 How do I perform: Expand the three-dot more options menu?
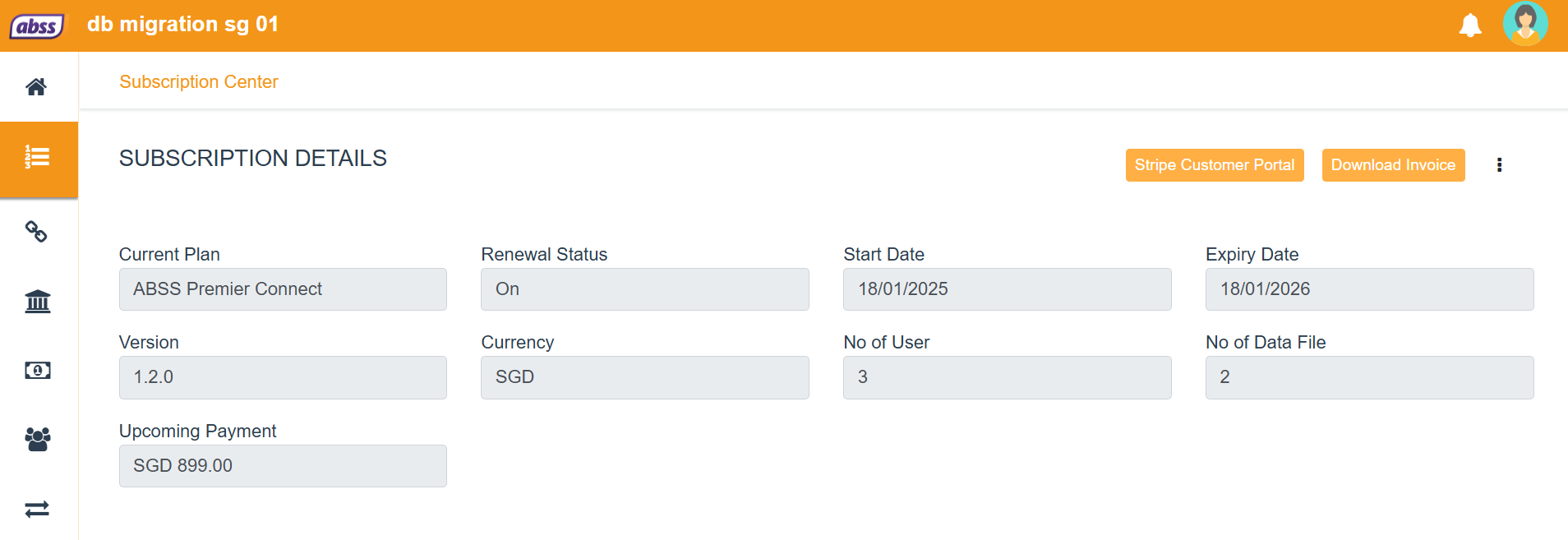(x=1499, y=165)
